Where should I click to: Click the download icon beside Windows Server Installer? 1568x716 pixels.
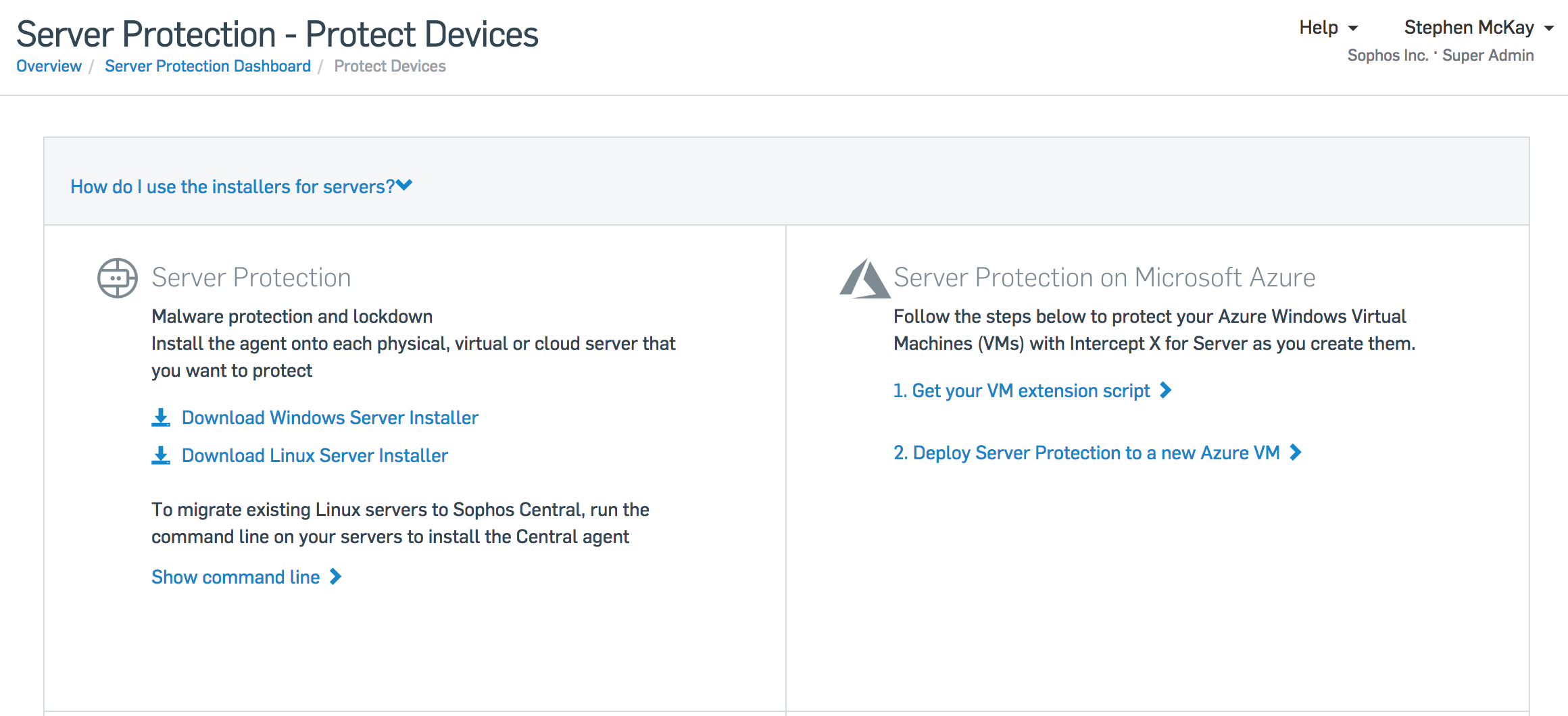pos(161,417)
